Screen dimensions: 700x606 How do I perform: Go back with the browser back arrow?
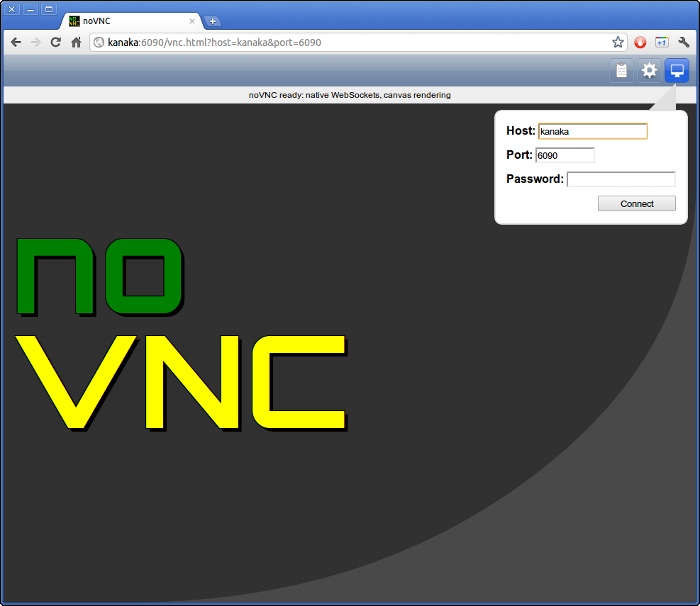(16, 42)
